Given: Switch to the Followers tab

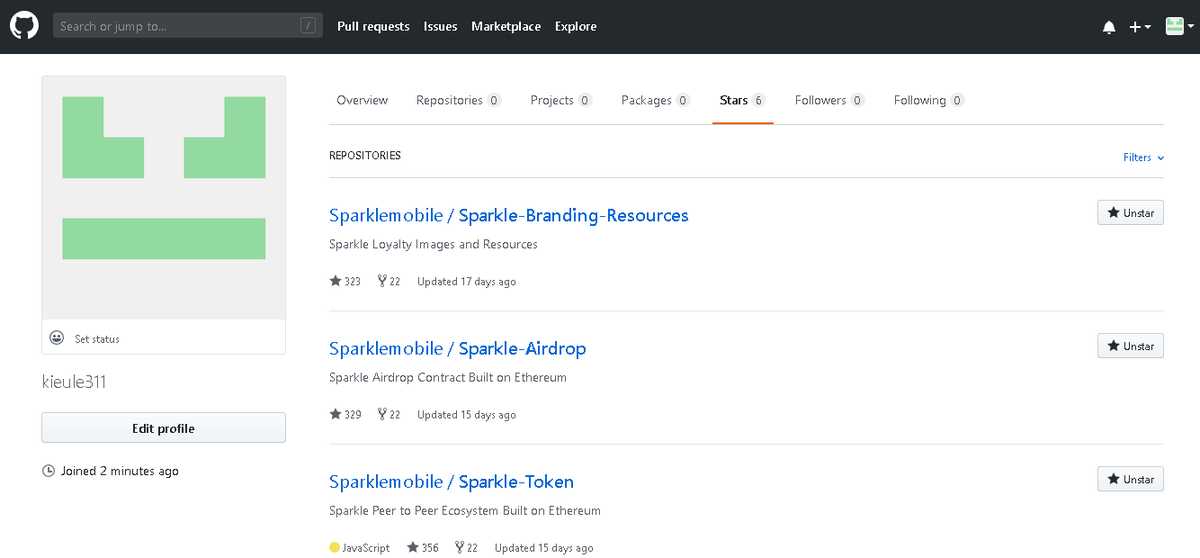Looking at the screenshot, I should (x=829, y=100).
